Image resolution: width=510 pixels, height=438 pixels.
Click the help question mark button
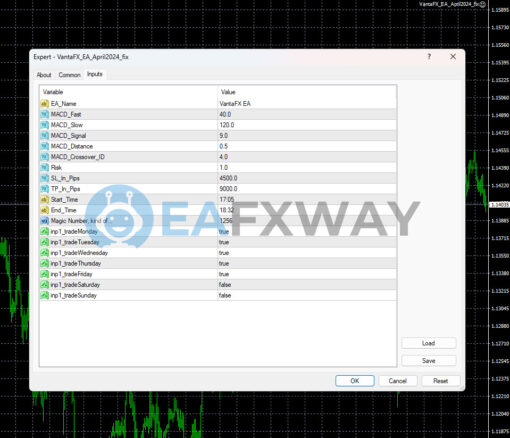tap(429, 57)
